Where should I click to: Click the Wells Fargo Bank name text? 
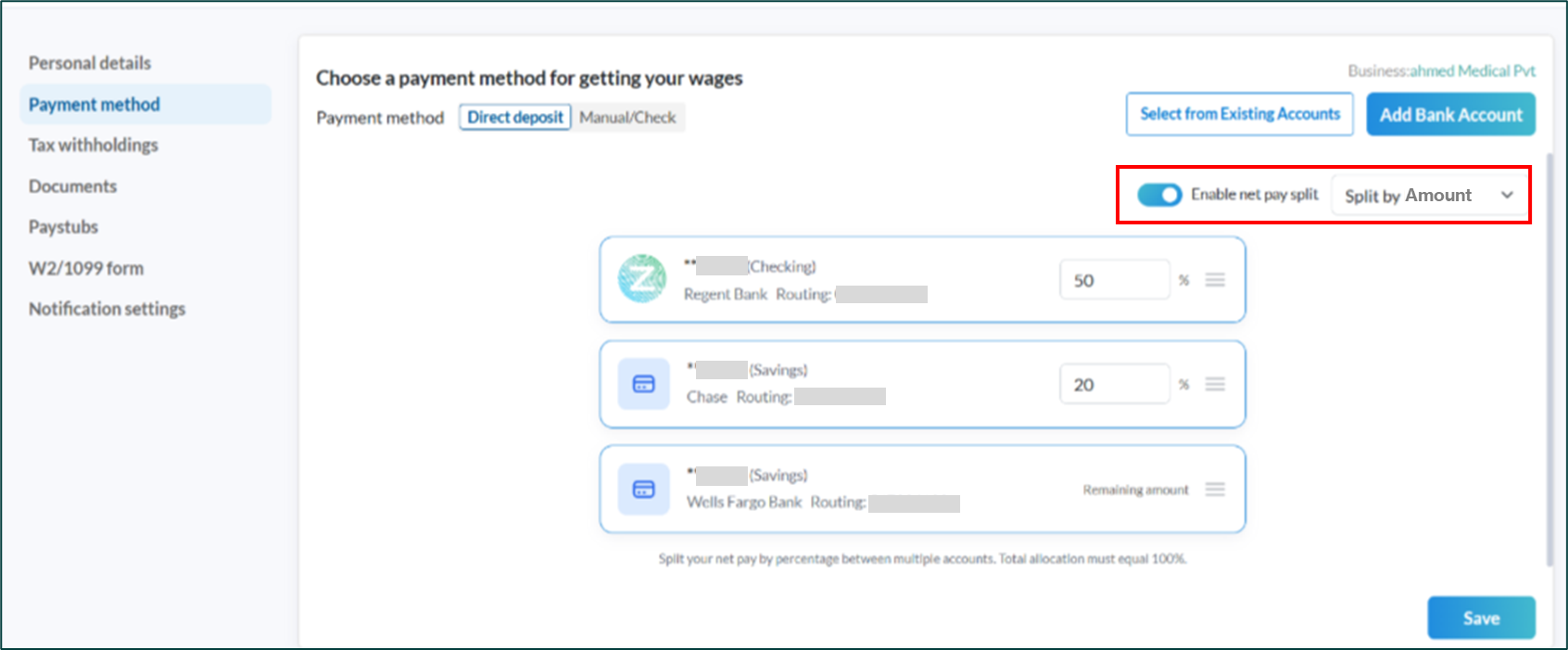(744, 502)
